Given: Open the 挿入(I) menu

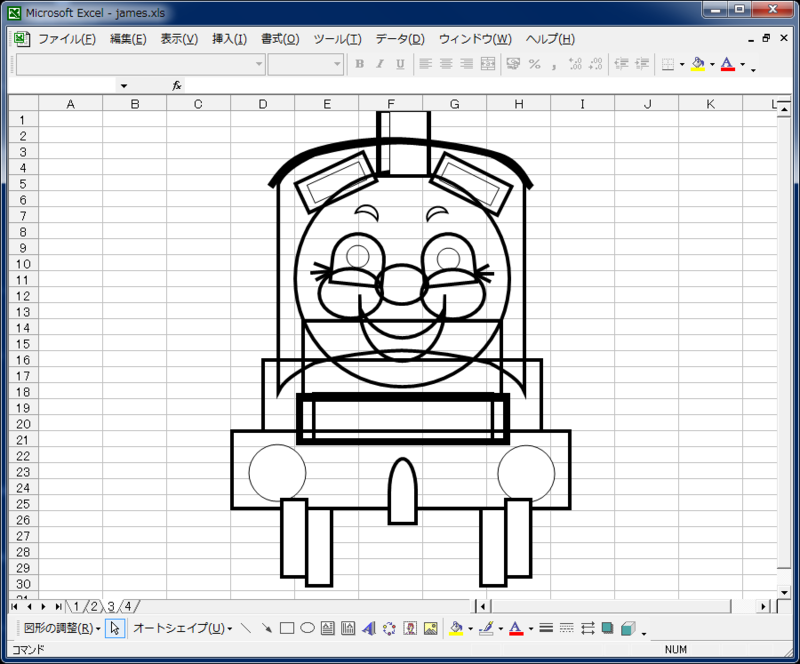Looking at the screenshot, I should pyautogui.click(x=230, y=39).
